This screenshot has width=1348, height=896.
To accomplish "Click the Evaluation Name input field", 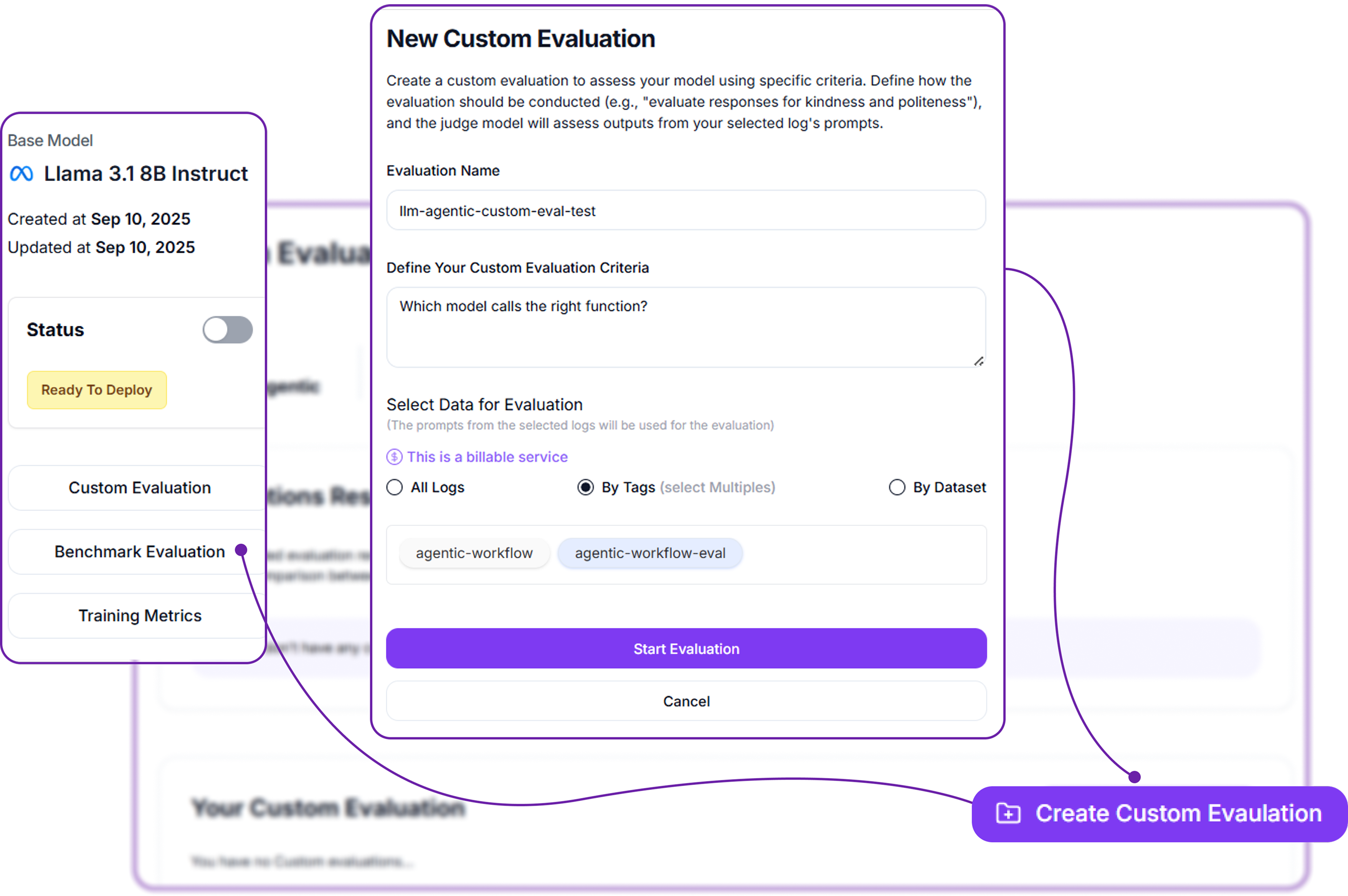I will [x=686, y=211].
